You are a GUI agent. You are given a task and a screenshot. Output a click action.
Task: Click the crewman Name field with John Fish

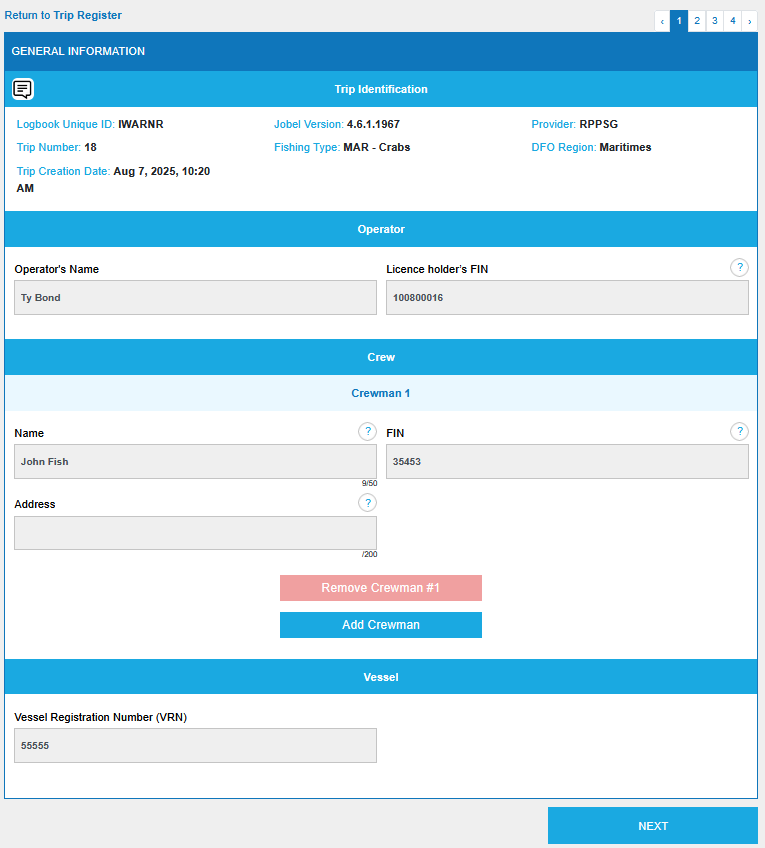(x=195, y=462)
